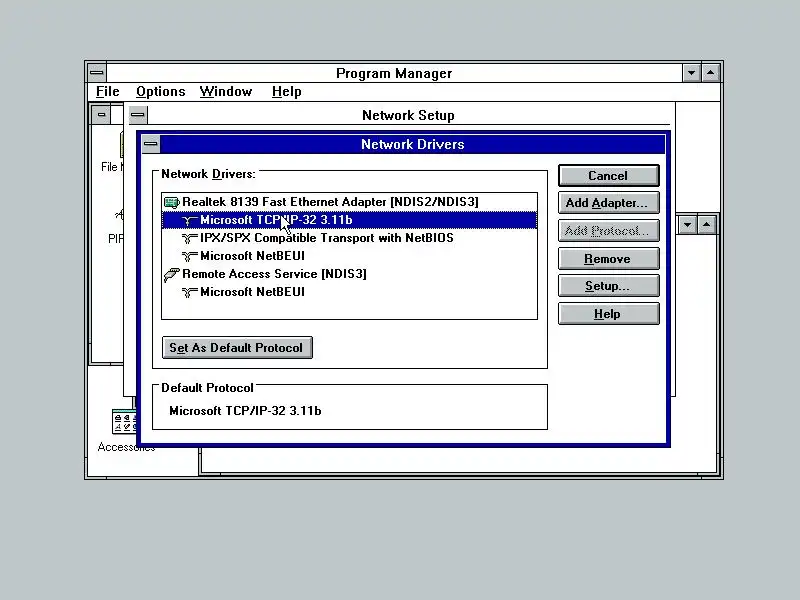Click the Accessories group icon in Program Manager
The height and width of the screenshot is (600, 800).
tap(124, 421)
